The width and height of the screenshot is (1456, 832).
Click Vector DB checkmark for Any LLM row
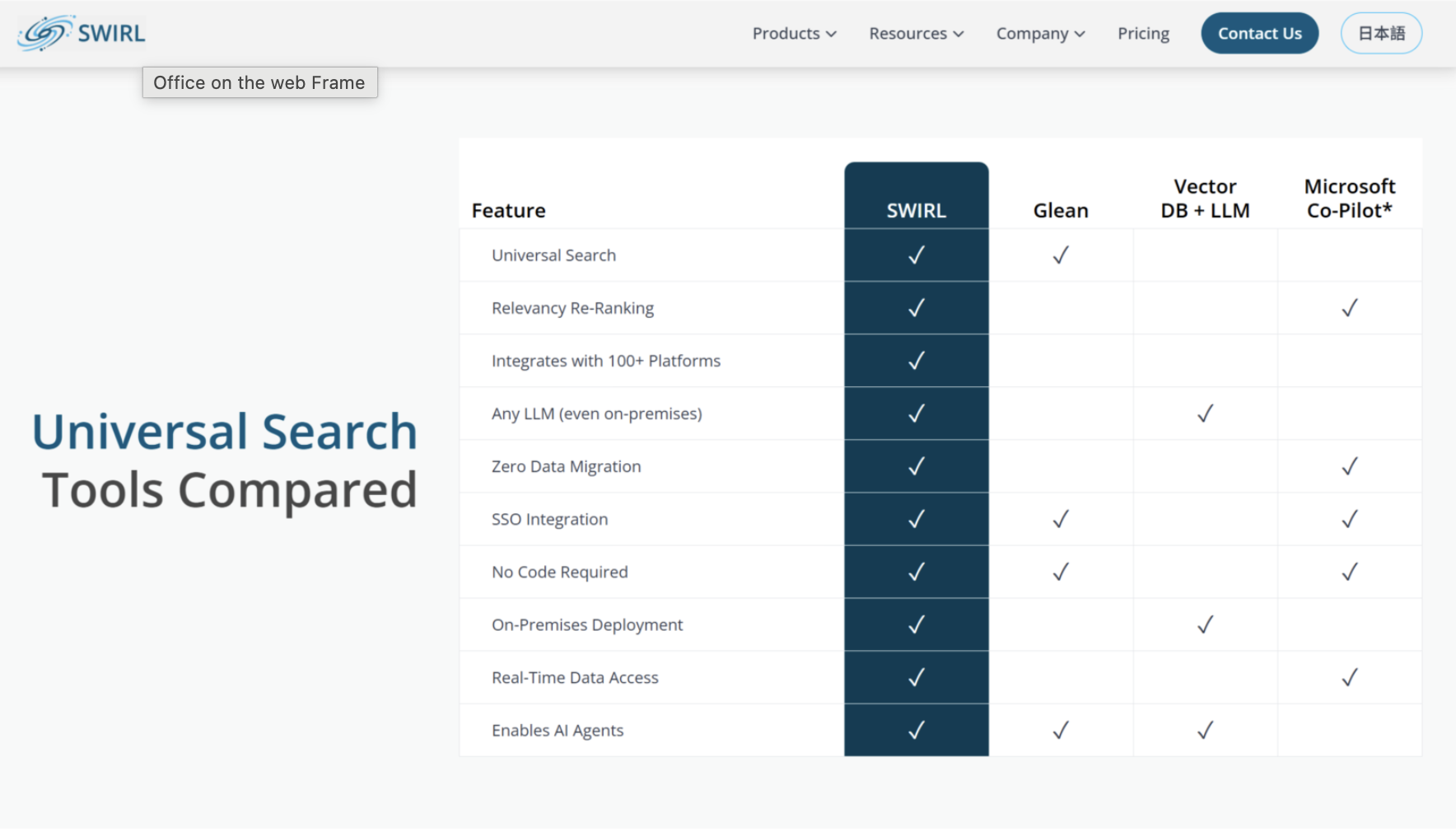coord(1205,414)
